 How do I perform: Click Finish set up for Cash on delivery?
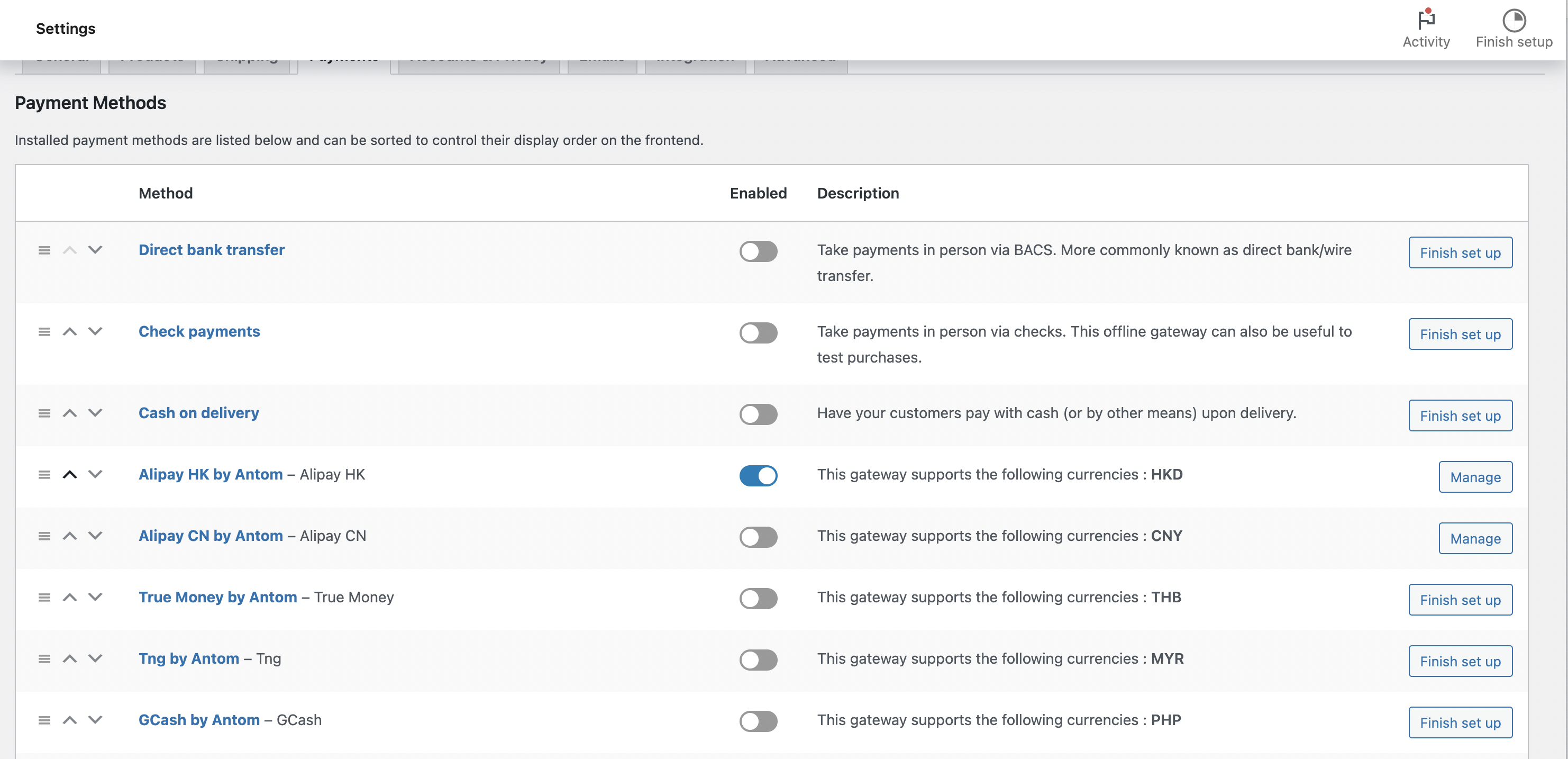pyautogui.click(x=1460, y=416)
